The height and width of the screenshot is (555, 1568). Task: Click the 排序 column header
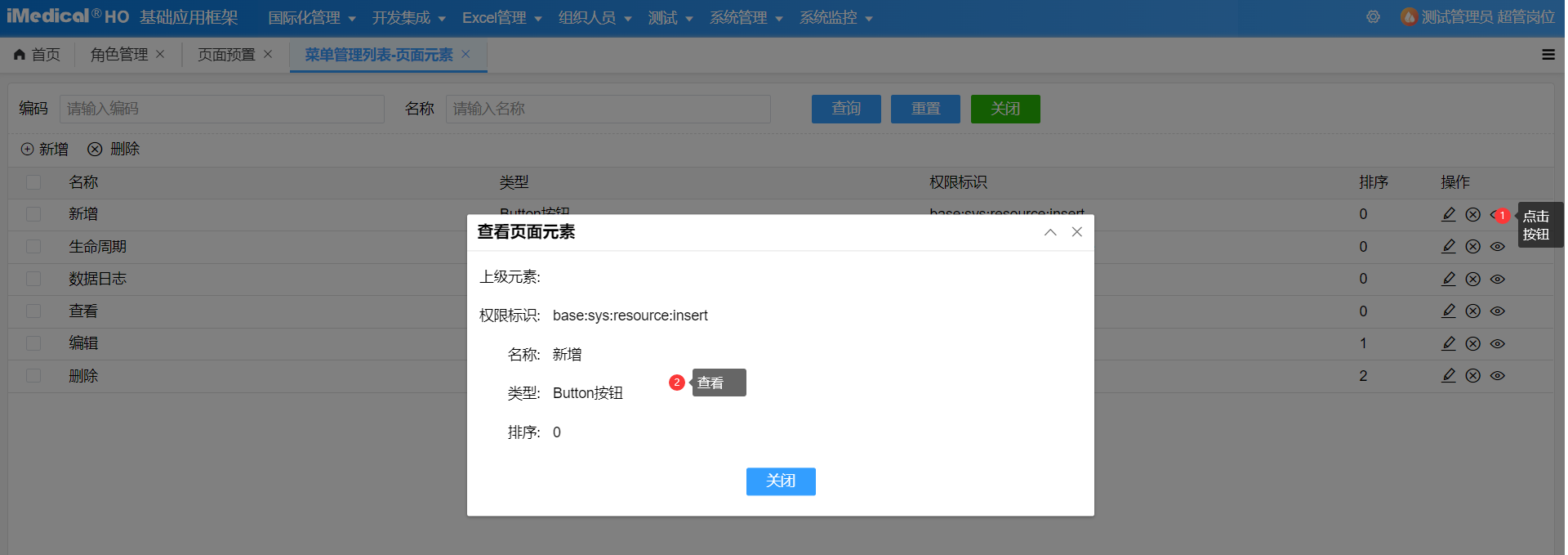pyautogui.click(x=1374, y=182)
